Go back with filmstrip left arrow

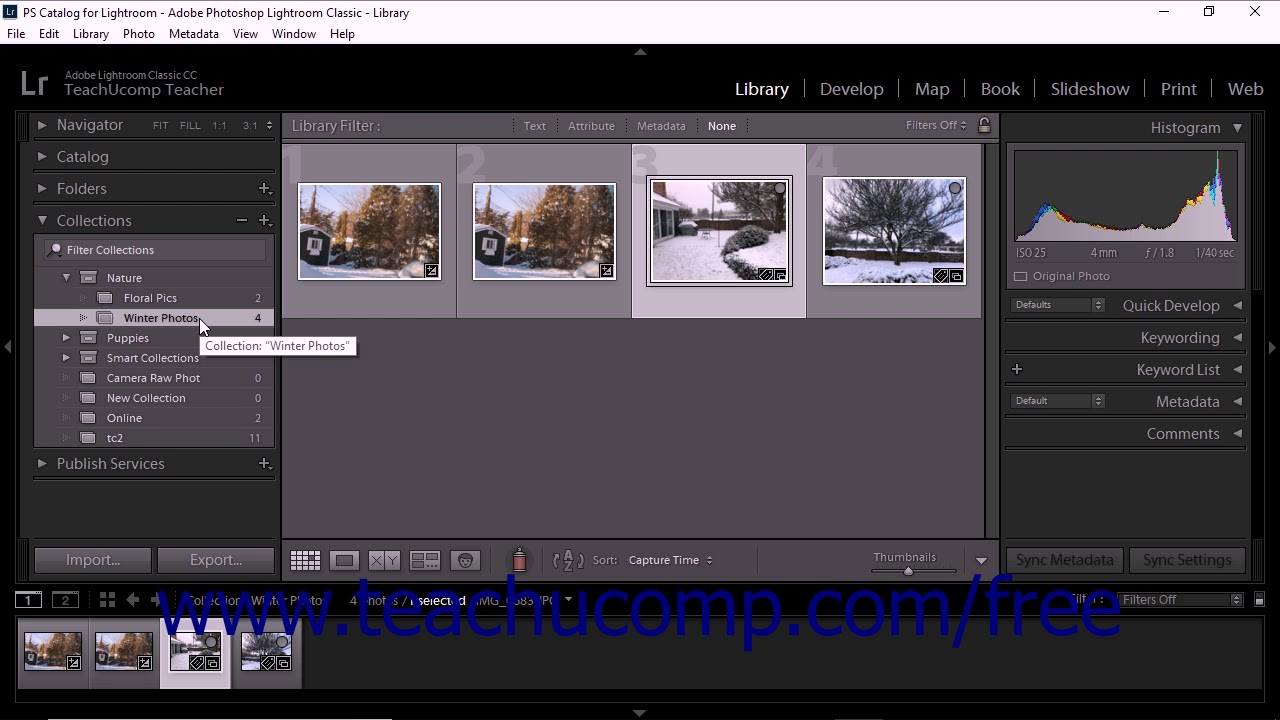pyautogui.click(x=132, y=600)
